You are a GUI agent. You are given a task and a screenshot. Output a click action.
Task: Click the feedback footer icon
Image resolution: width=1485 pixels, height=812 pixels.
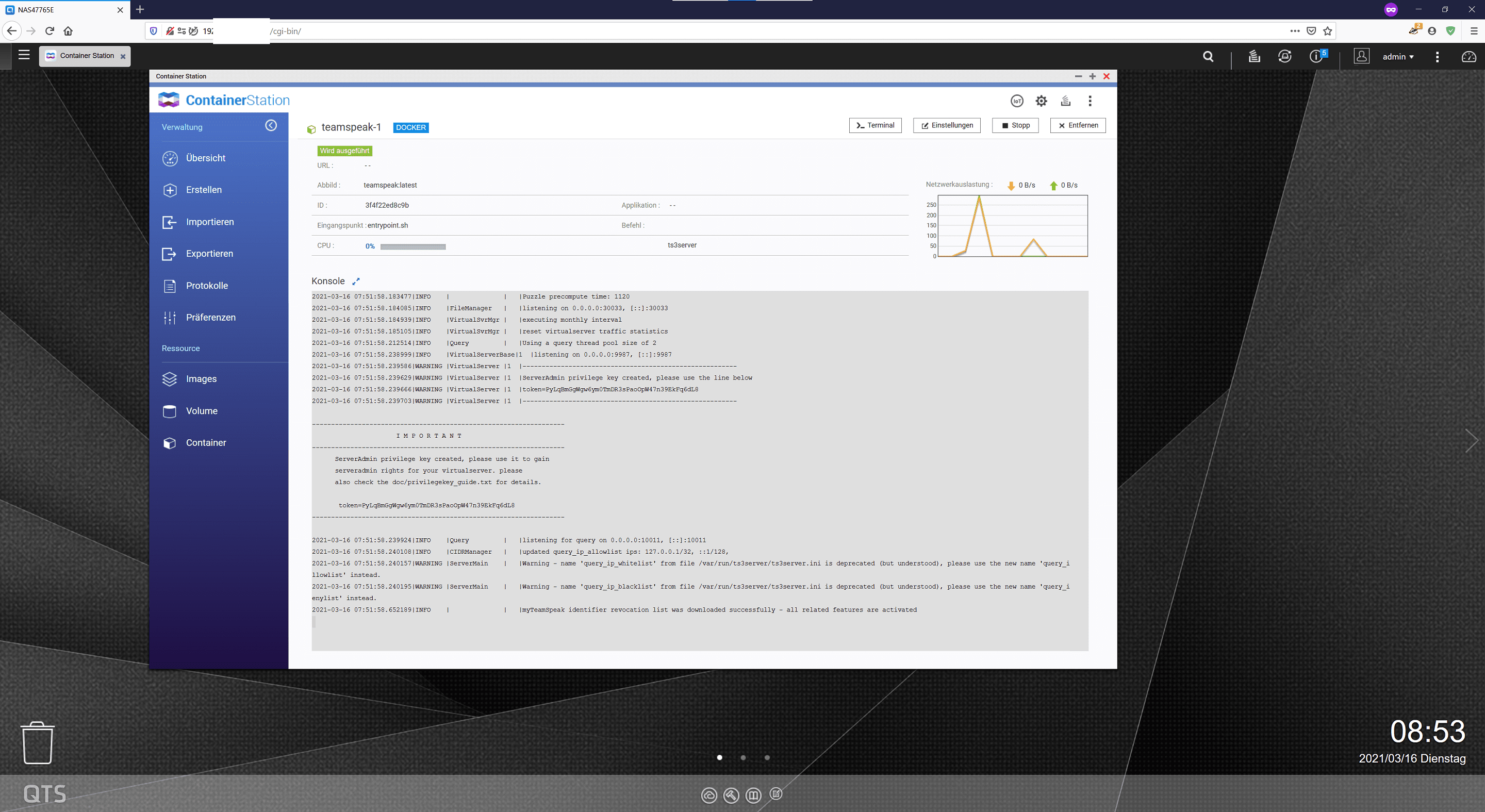pos(776,794)
